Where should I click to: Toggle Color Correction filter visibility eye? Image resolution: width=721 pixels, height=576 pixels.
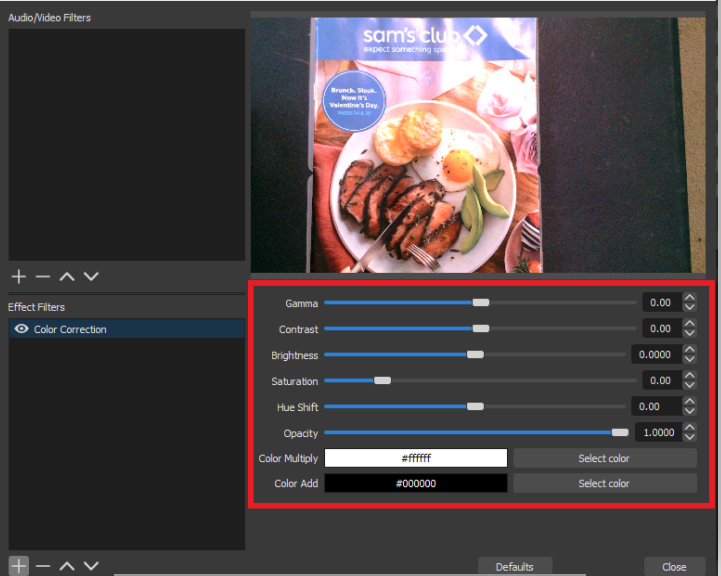21,329
